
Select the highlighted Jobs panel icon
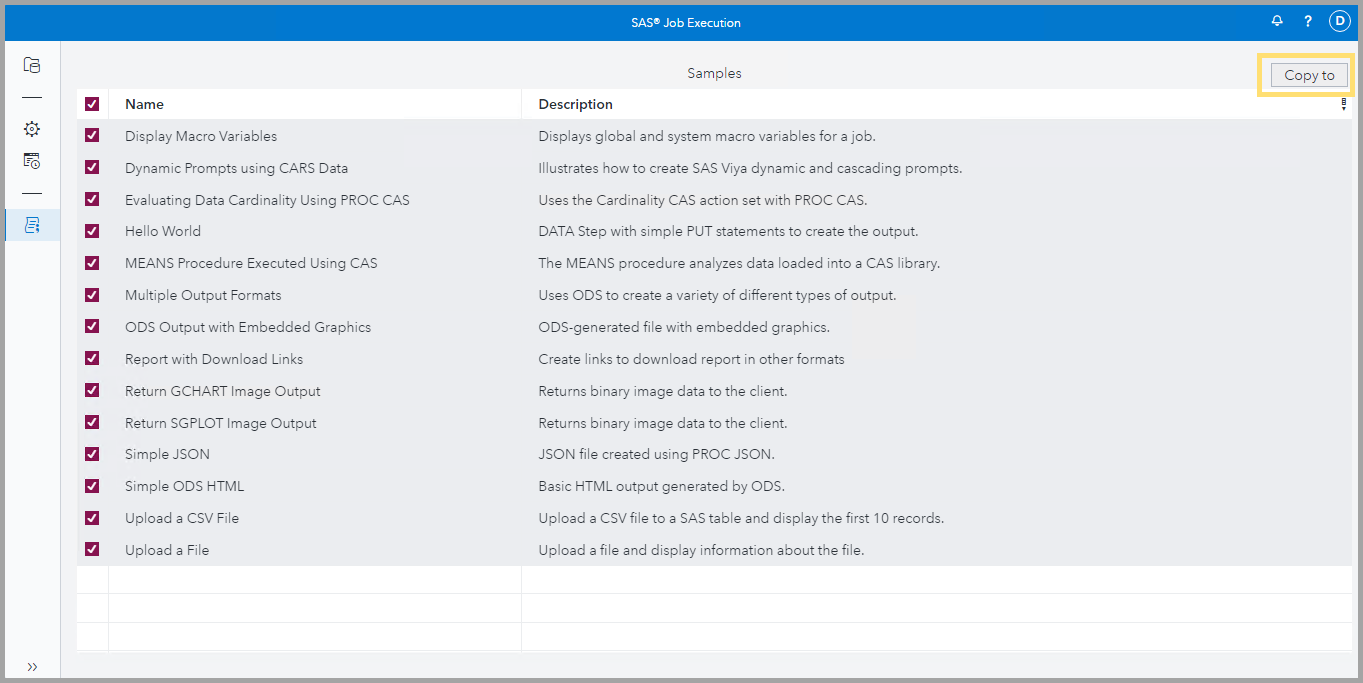point(31,224)
